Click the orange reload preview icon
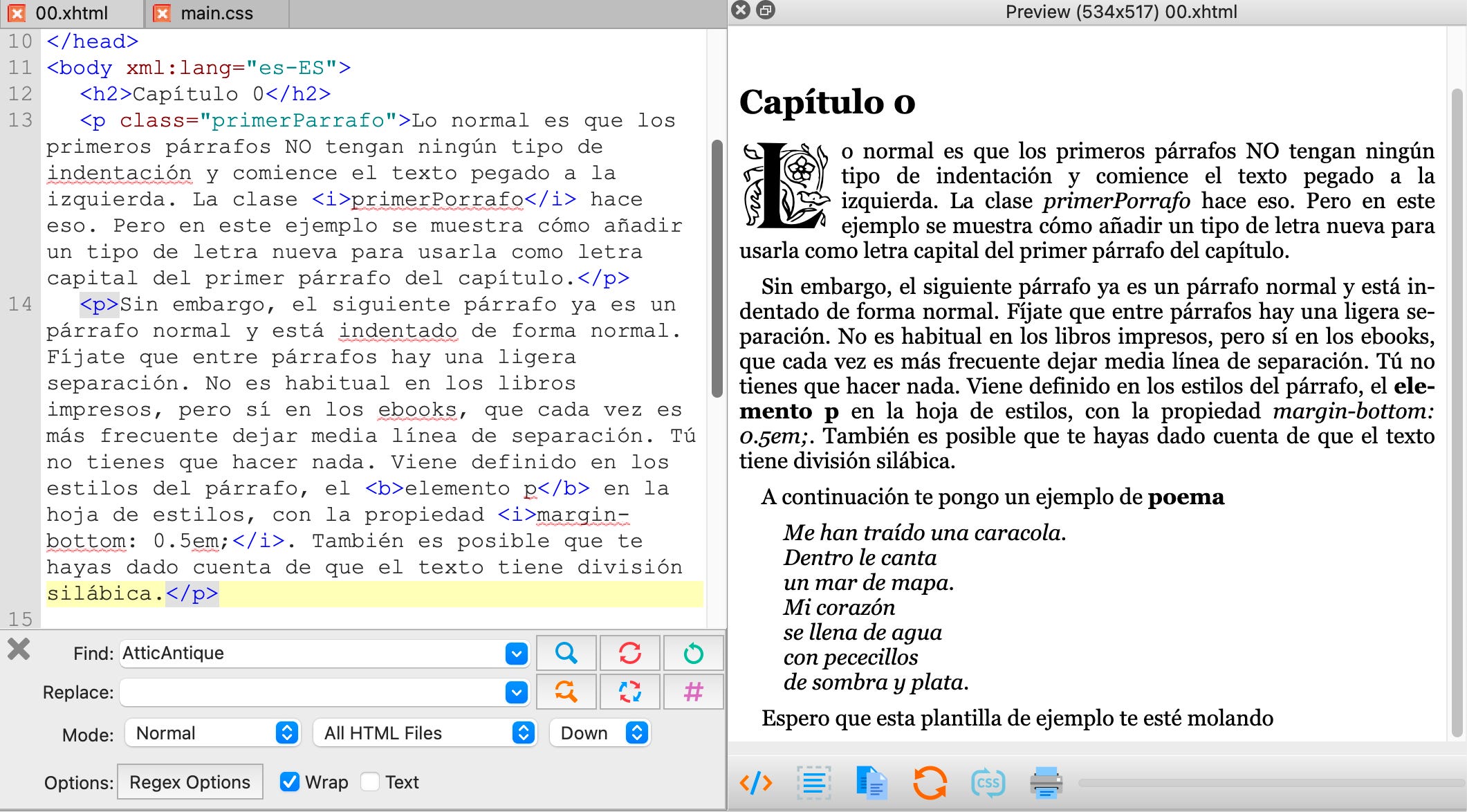The height and width of the screenshot is (812, 1467). tap(929, 783)
